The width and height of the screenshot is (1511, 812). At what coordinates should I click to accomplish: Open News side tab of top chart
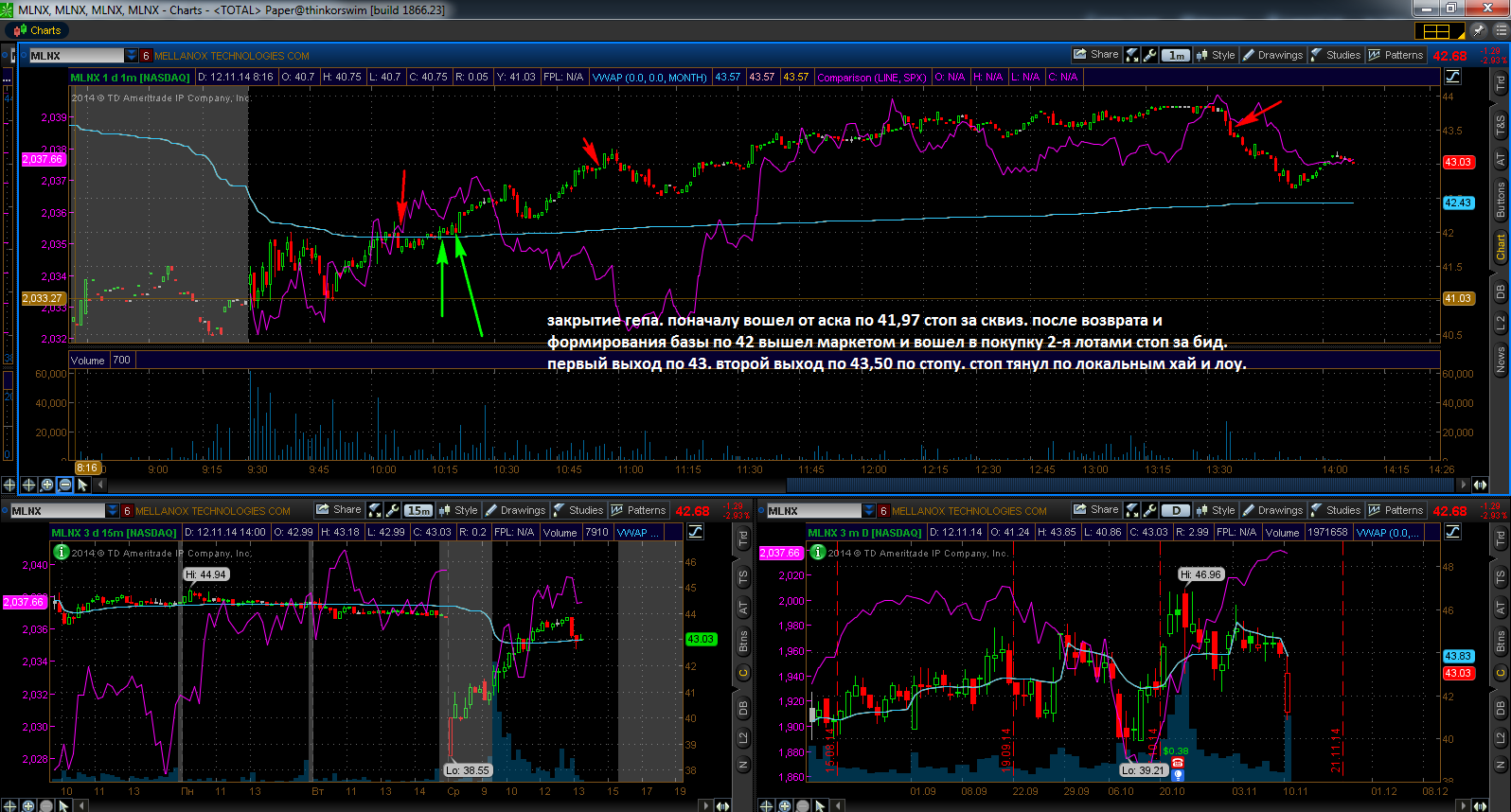[x=1501, y=360]
